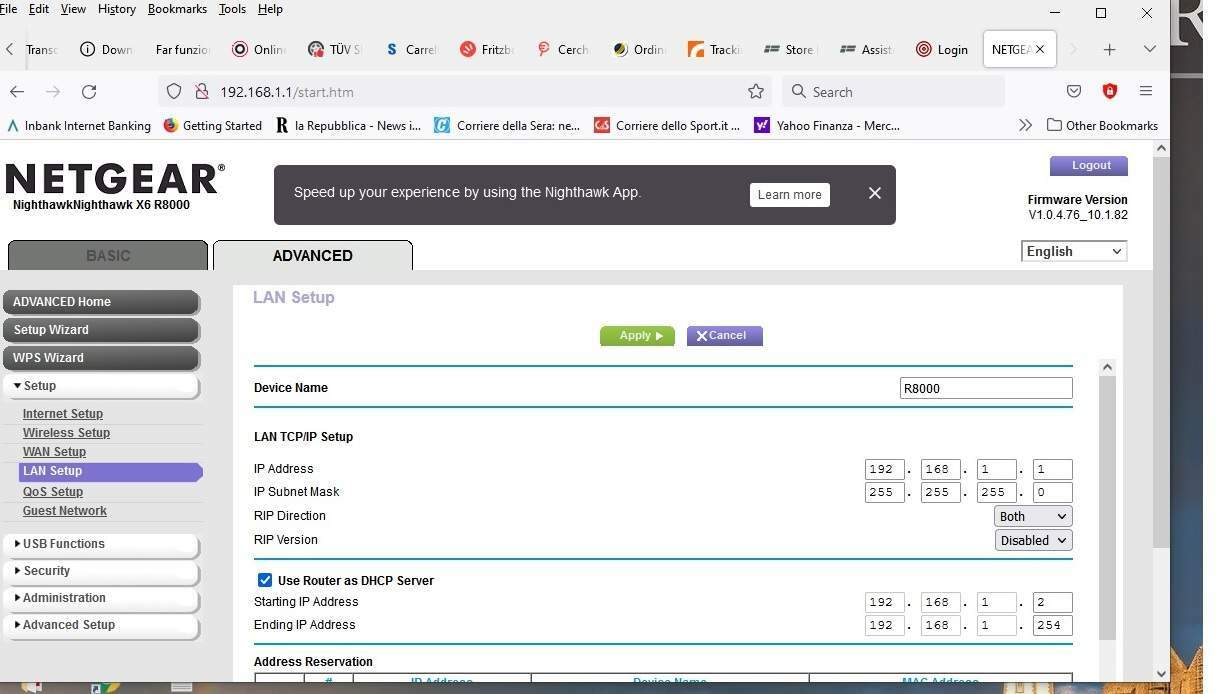Close the NETGEAR browser tab
Viewport: 1228px width, 694px height.
pos(1040,49)
